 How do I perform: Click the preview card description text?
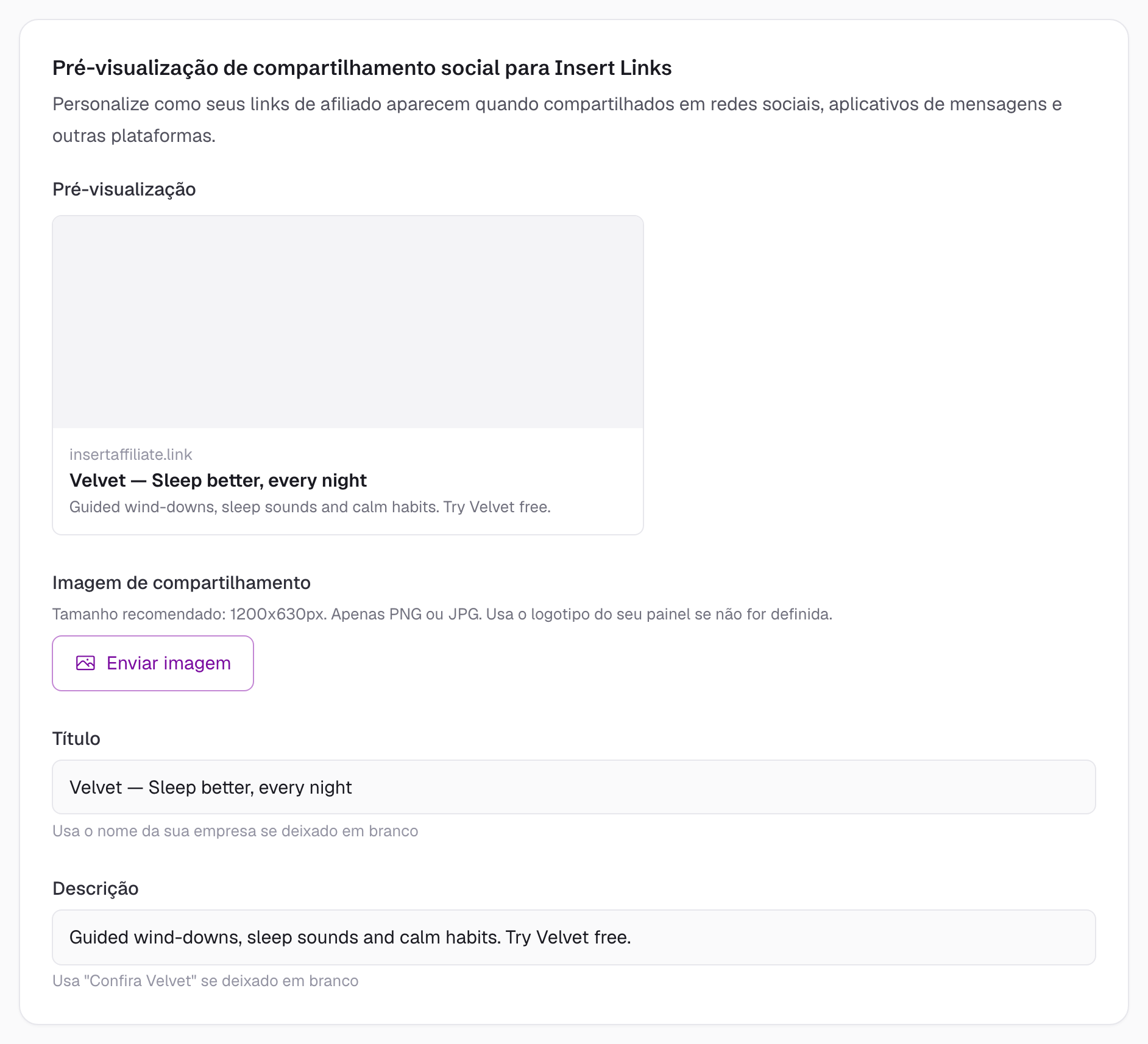pyautogui.click(x=310, y=507)
